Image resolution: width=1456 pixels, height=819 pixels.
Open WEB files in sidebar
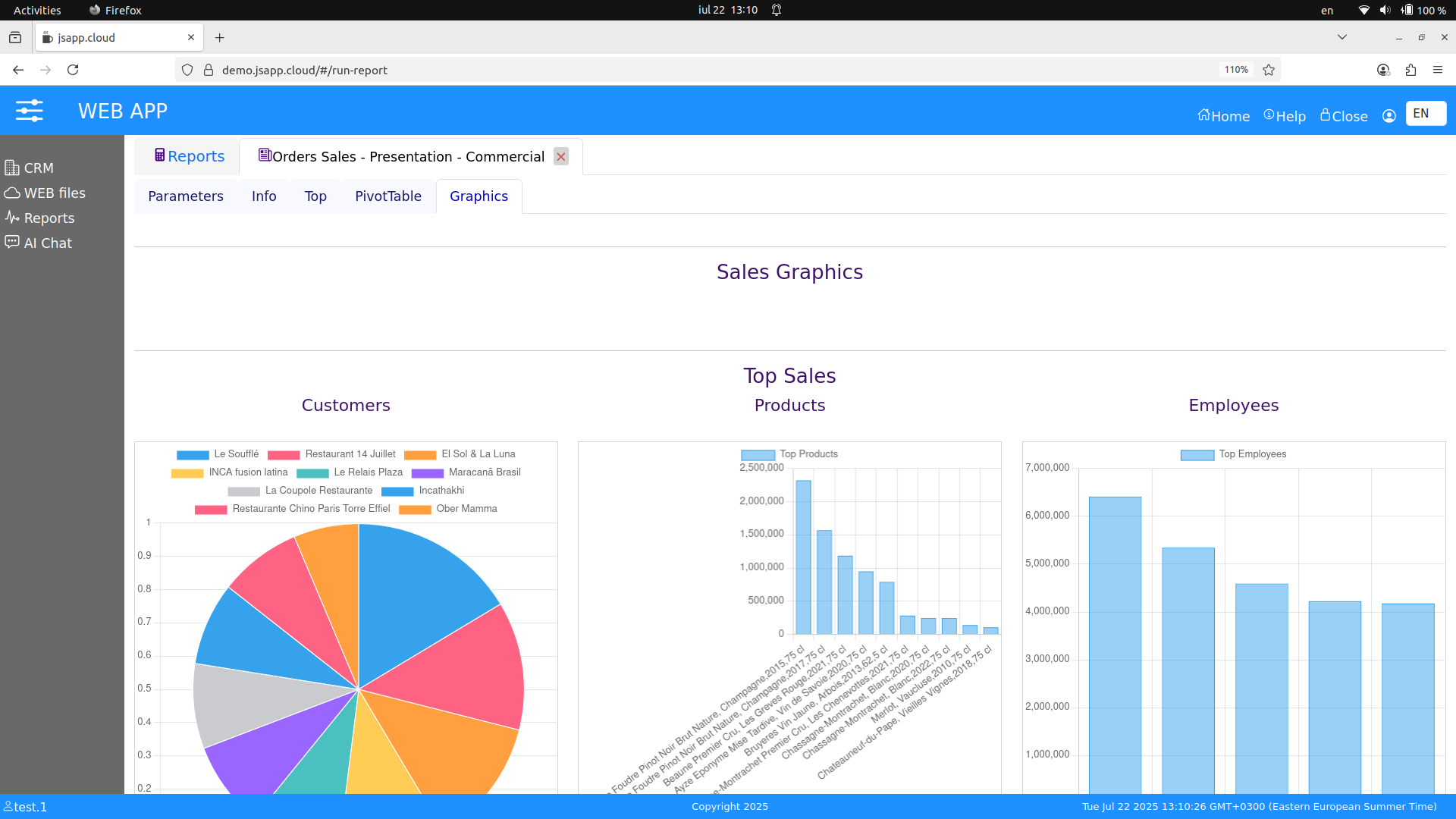(54, 193)
